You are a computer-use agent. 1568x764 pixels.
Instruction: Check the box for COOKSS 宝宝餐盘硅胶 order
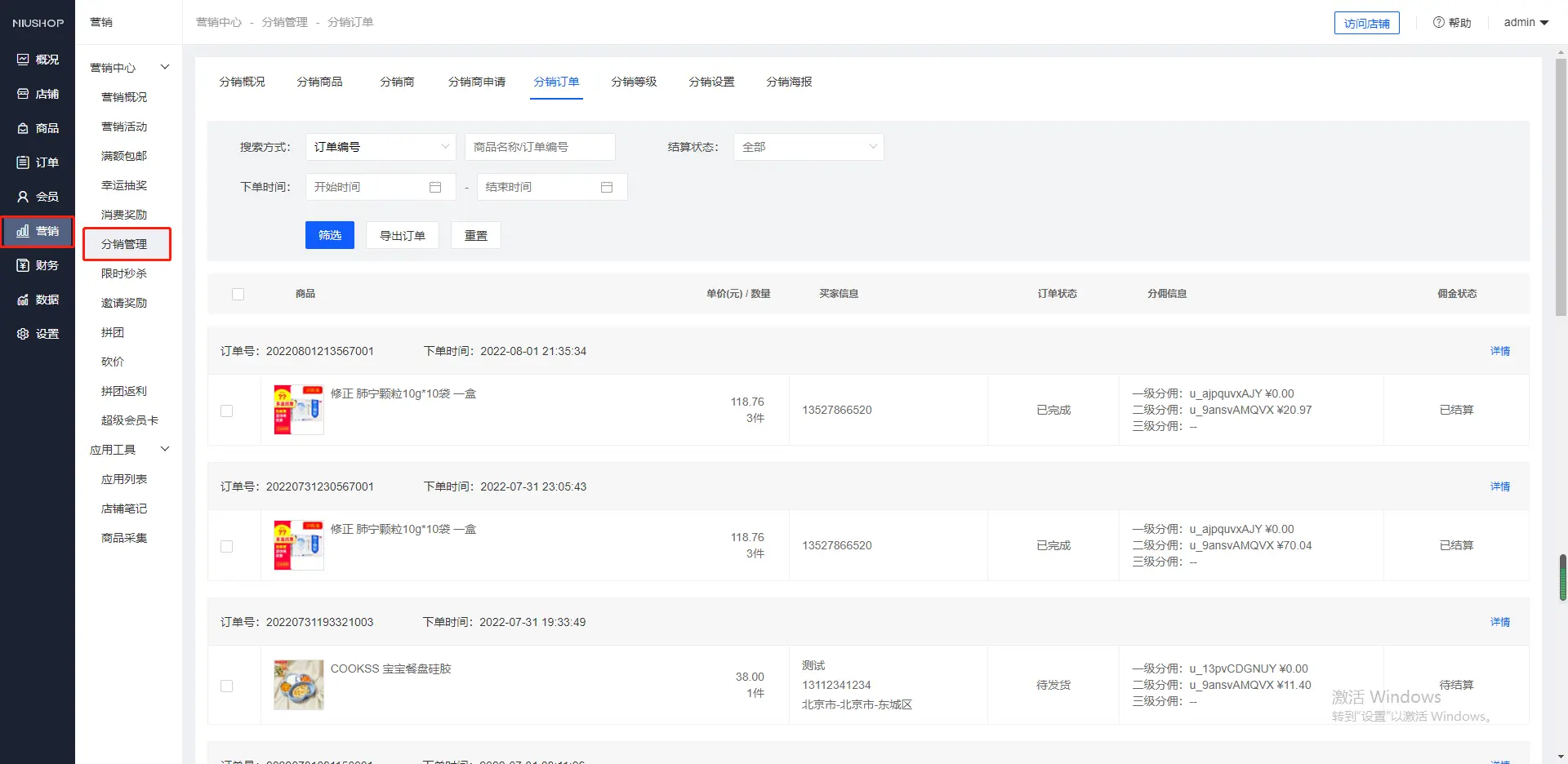point(227,686)
